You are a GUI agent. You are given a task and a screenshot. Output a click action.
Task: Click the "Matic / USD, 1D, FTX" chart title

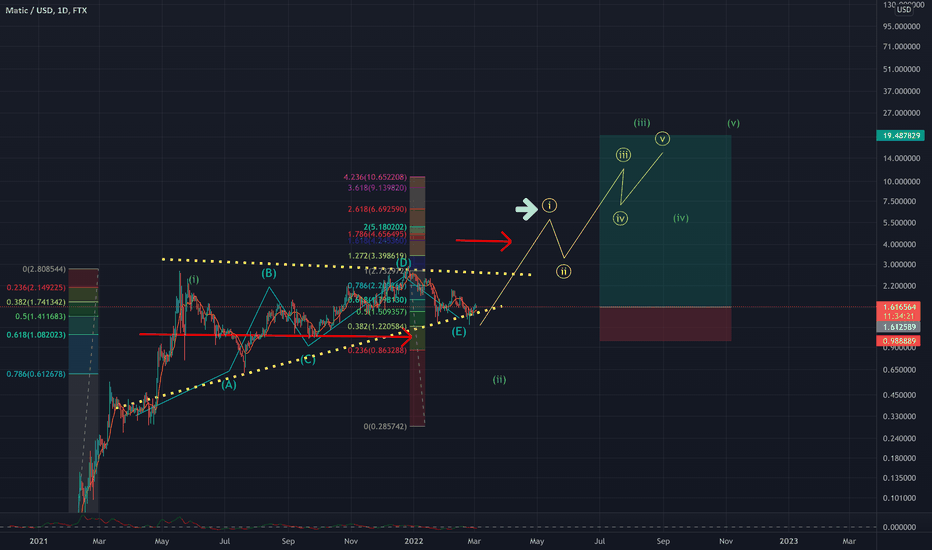pos(46,10)
